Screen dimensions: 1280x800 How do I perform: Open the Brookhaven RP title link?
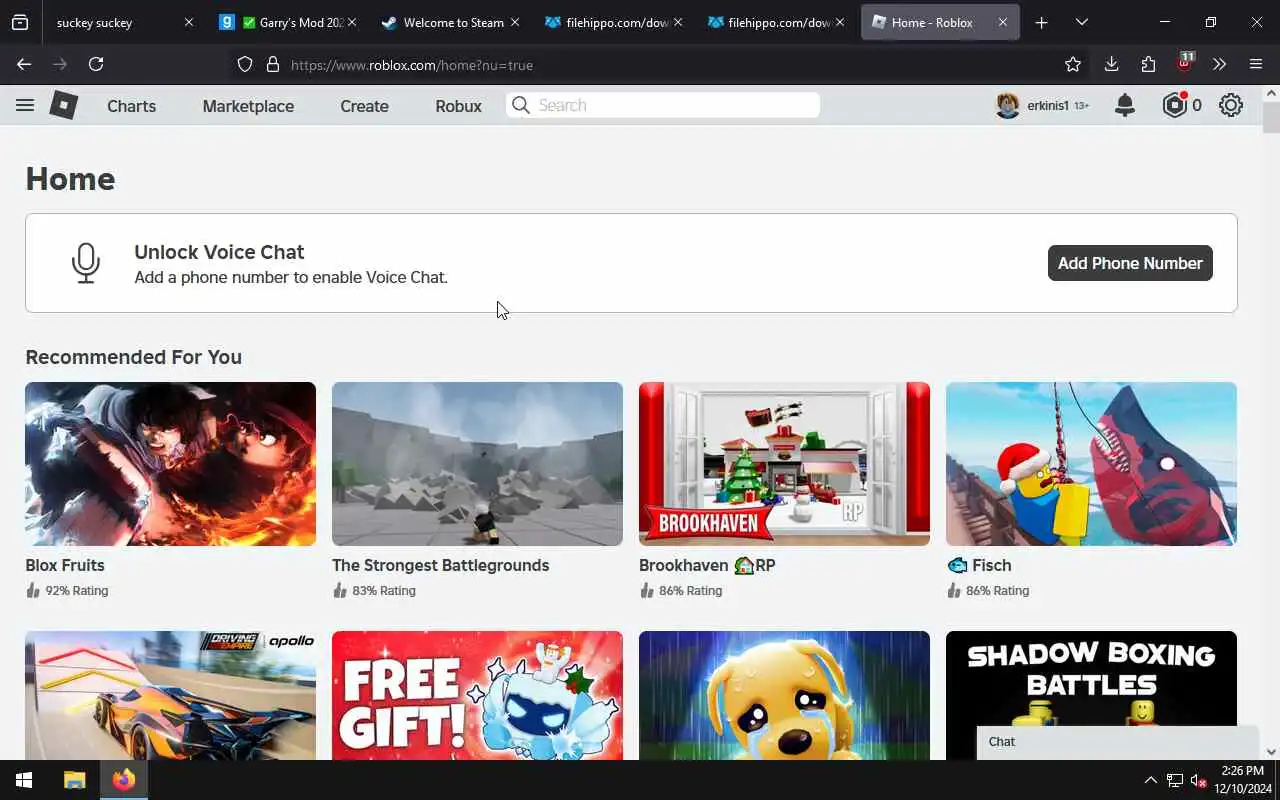[707, 565]
